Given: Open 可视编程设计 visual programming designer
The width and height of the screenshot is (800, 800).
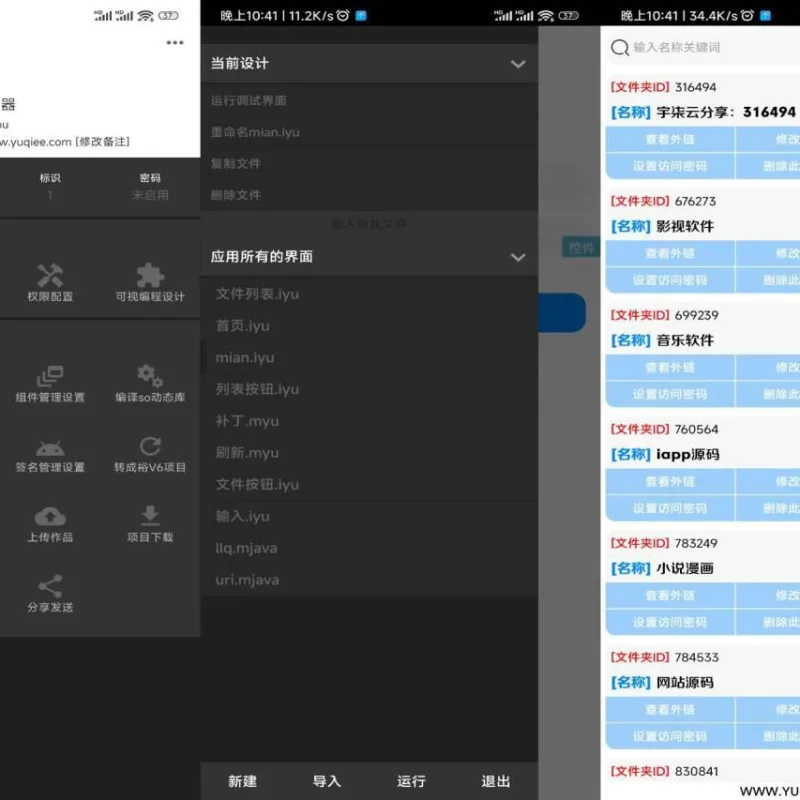Looking at the screenshot, I should point(150,282).
